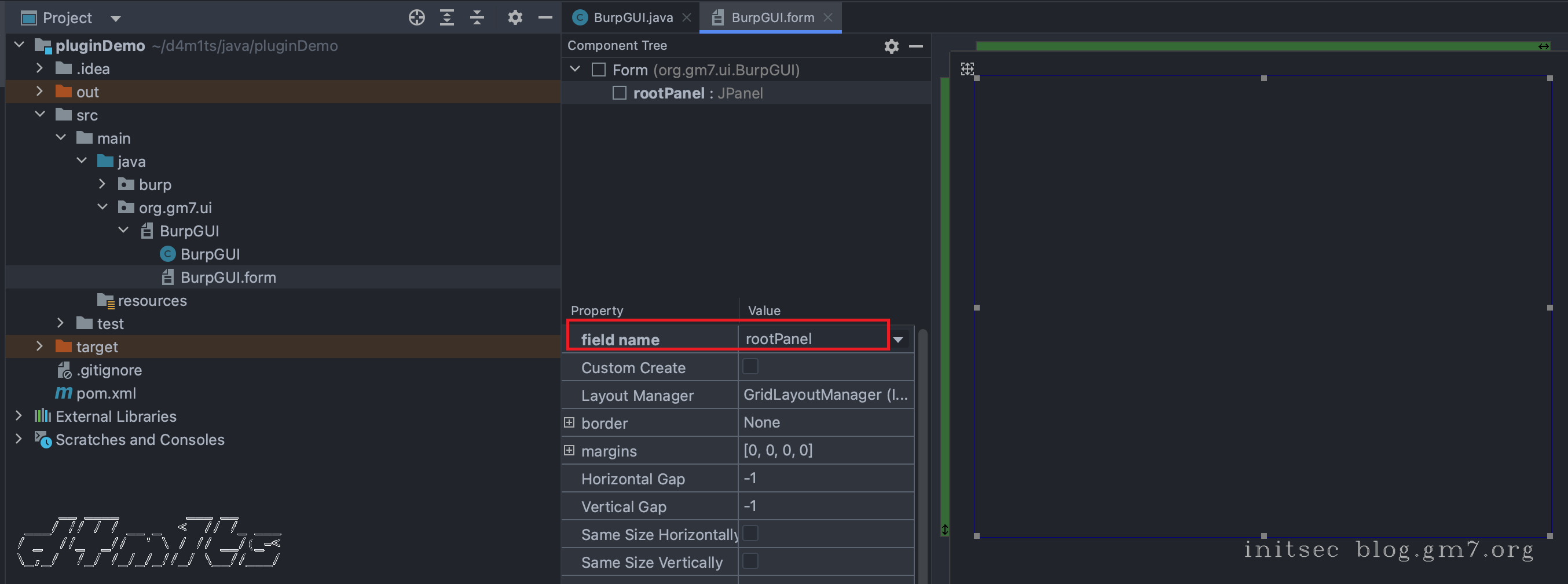Viewport: 1568px width, 584px height.
Task: Open the field name dropdown arrow
Action: [898, 340]
